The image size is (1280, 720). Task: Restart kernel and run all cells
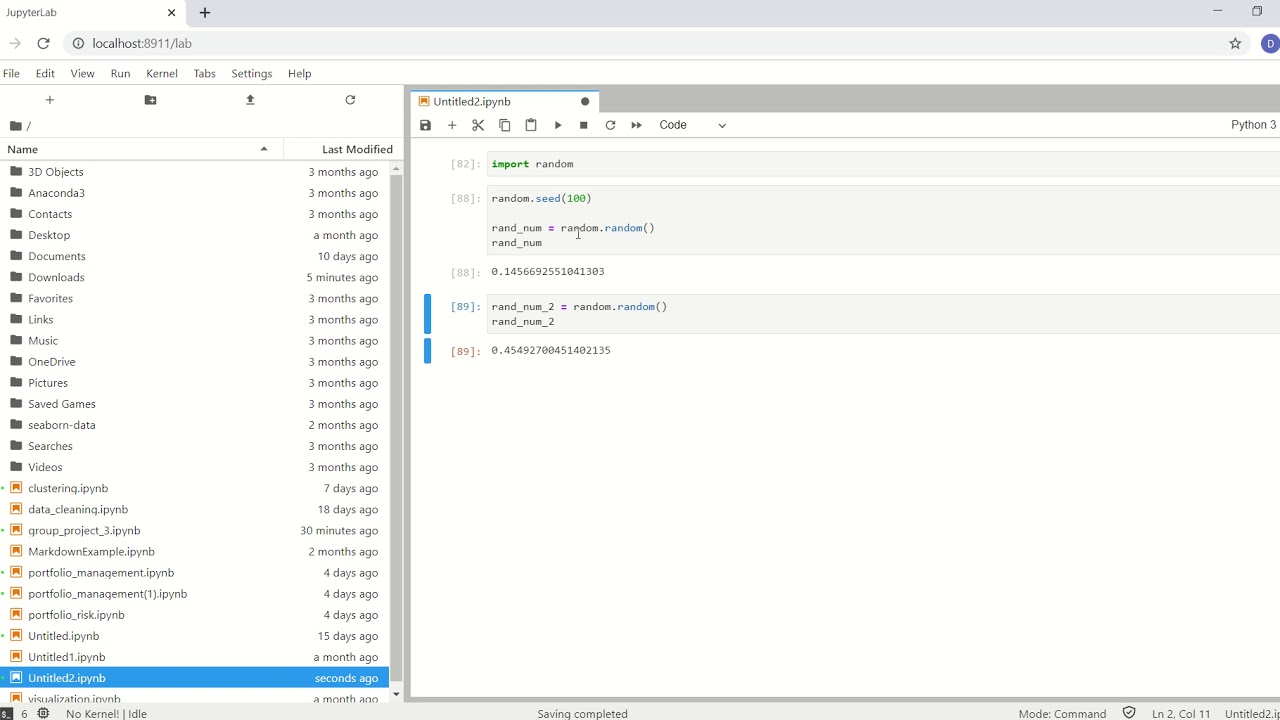(x=637, y=125)
